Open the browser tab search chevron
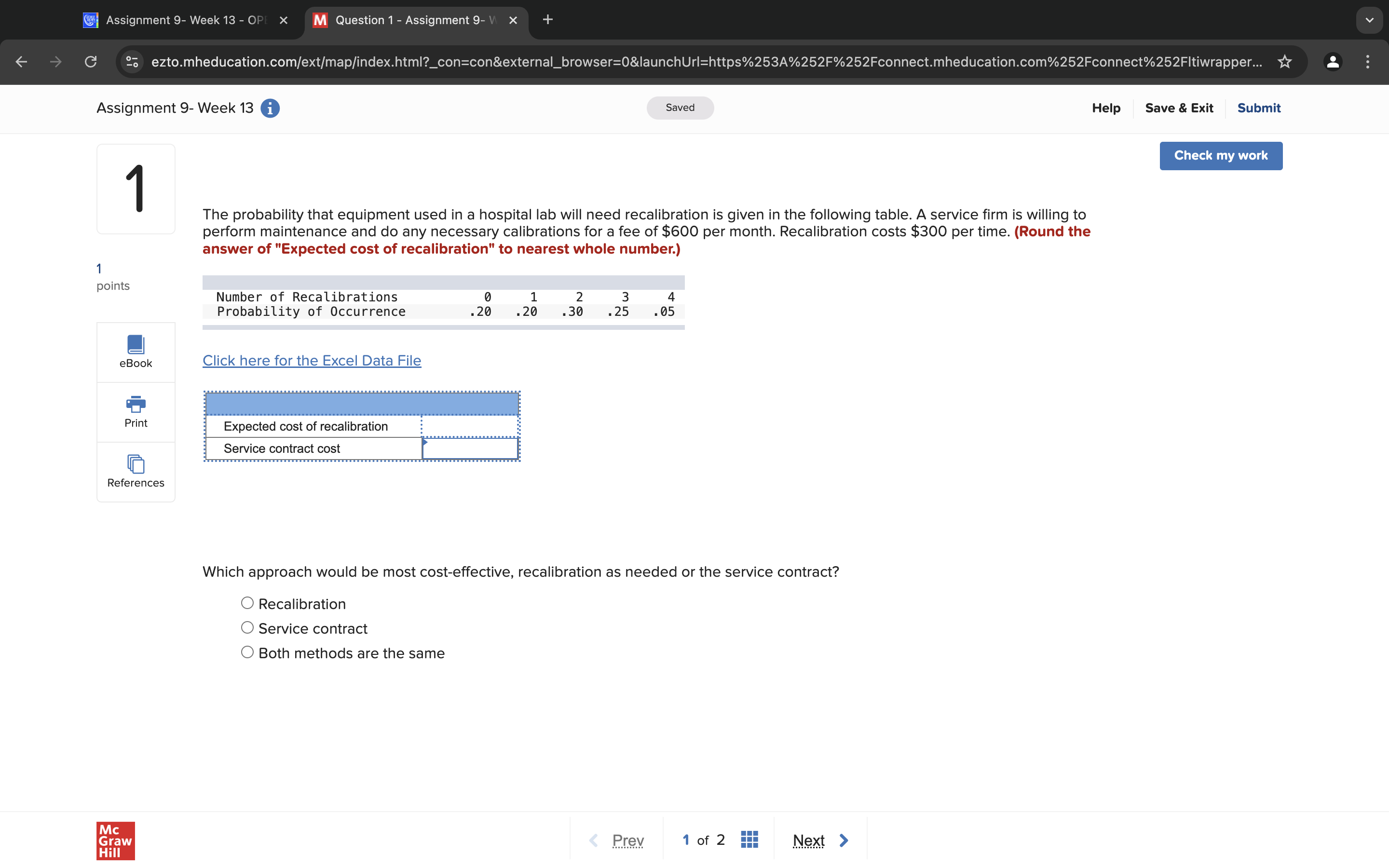This screenshot has height=868, width=1389. [x=1370, y=20]
